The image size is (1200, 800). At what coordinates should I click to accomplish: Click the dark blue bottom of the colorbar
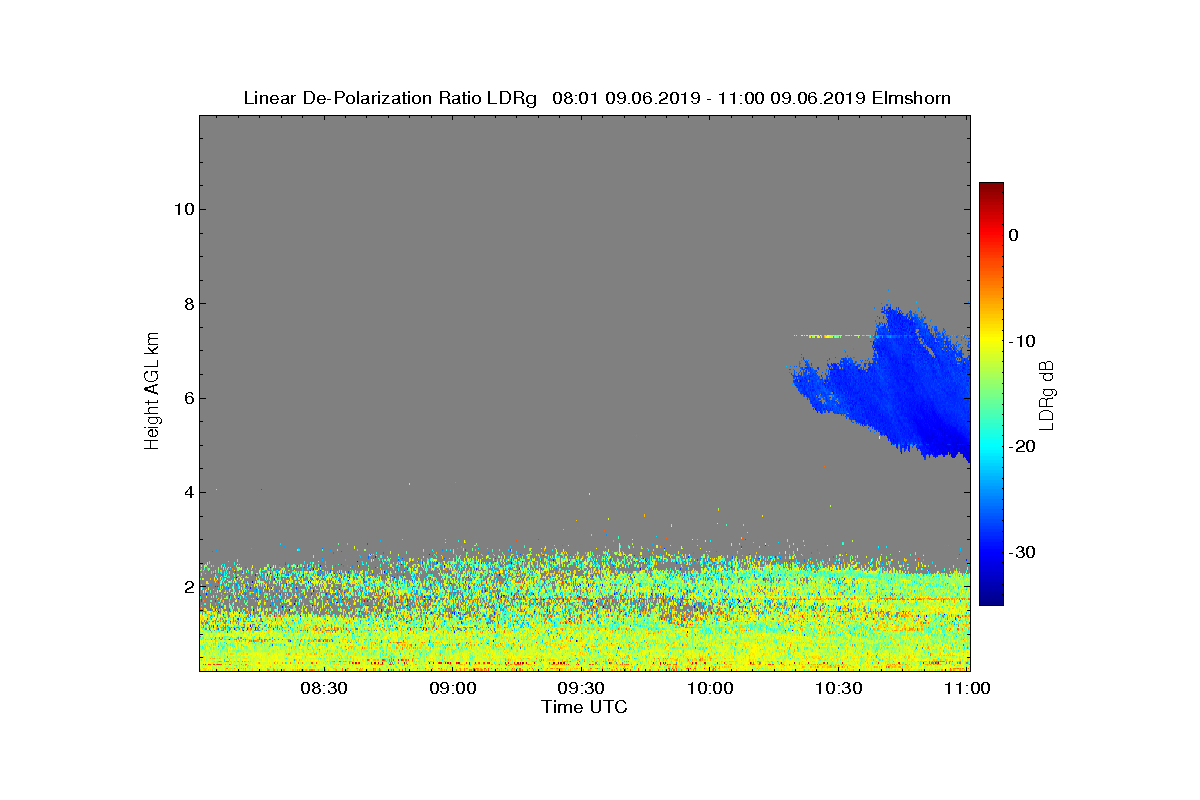(991, 598)
